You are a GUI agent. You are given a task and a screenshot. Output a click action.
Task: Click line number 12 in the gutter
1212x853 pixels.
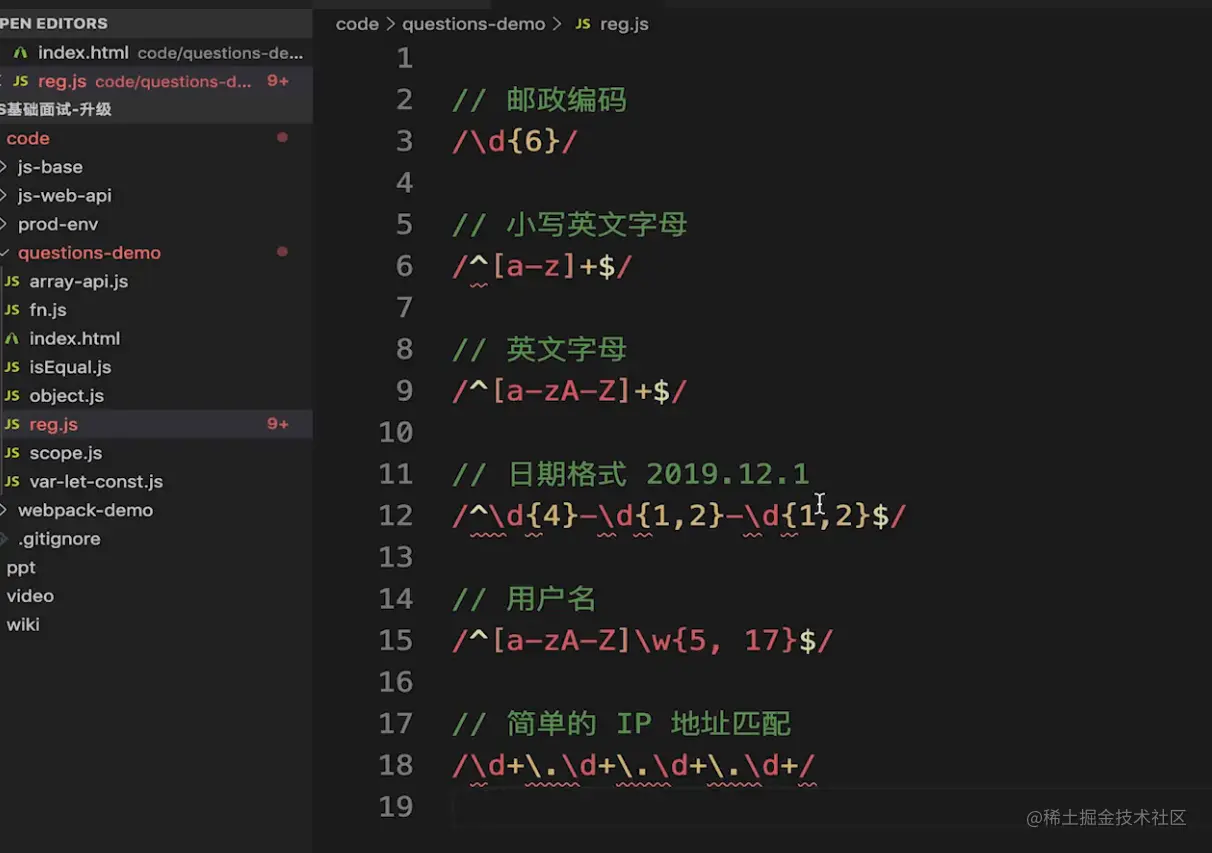click(396, 515)
